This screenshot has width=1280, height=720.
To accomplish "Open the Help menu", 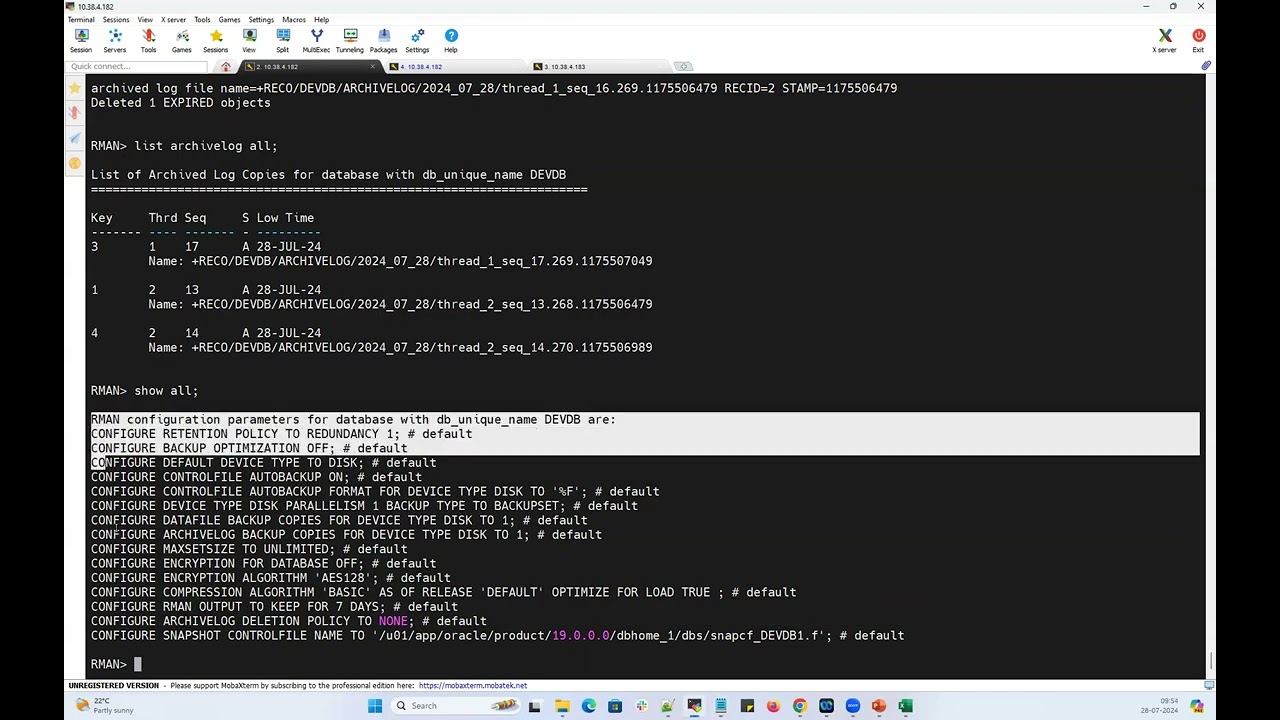I will click(x=321, y=19).
